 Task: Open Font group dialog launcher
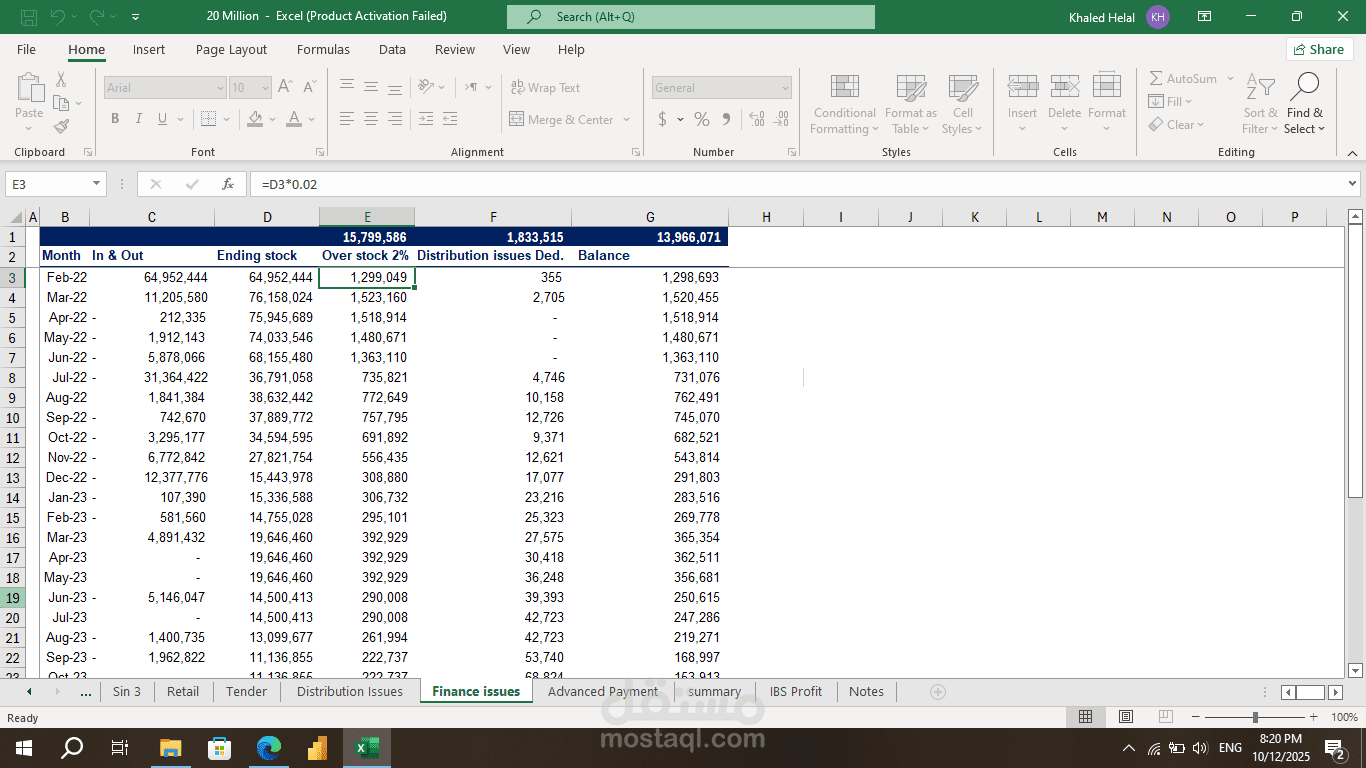click(320, 152)
